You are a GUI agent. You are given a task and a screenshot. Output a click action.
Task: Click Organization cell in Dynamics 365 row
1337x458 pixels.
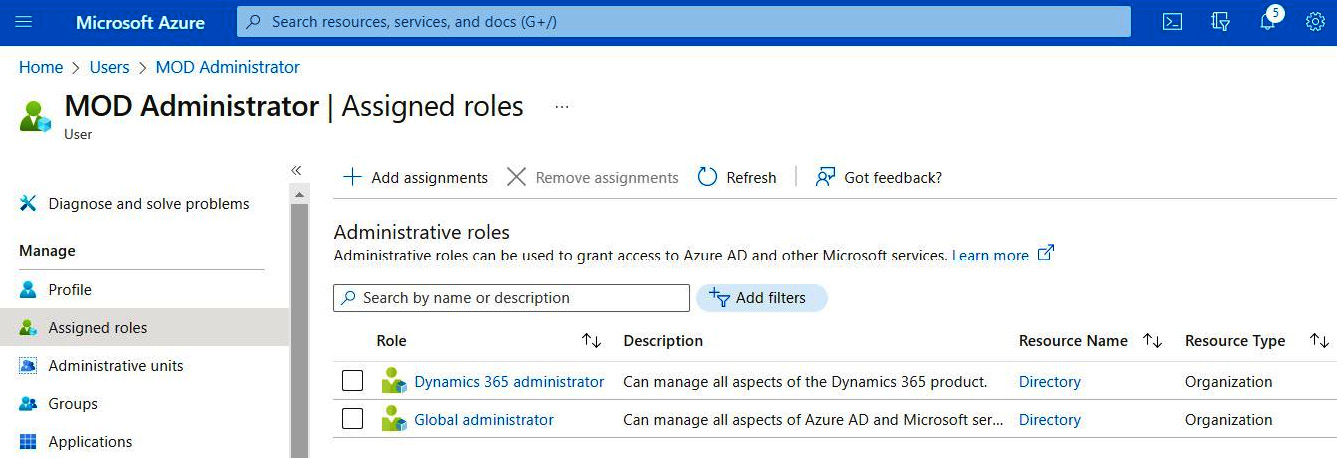point(1228,382)
